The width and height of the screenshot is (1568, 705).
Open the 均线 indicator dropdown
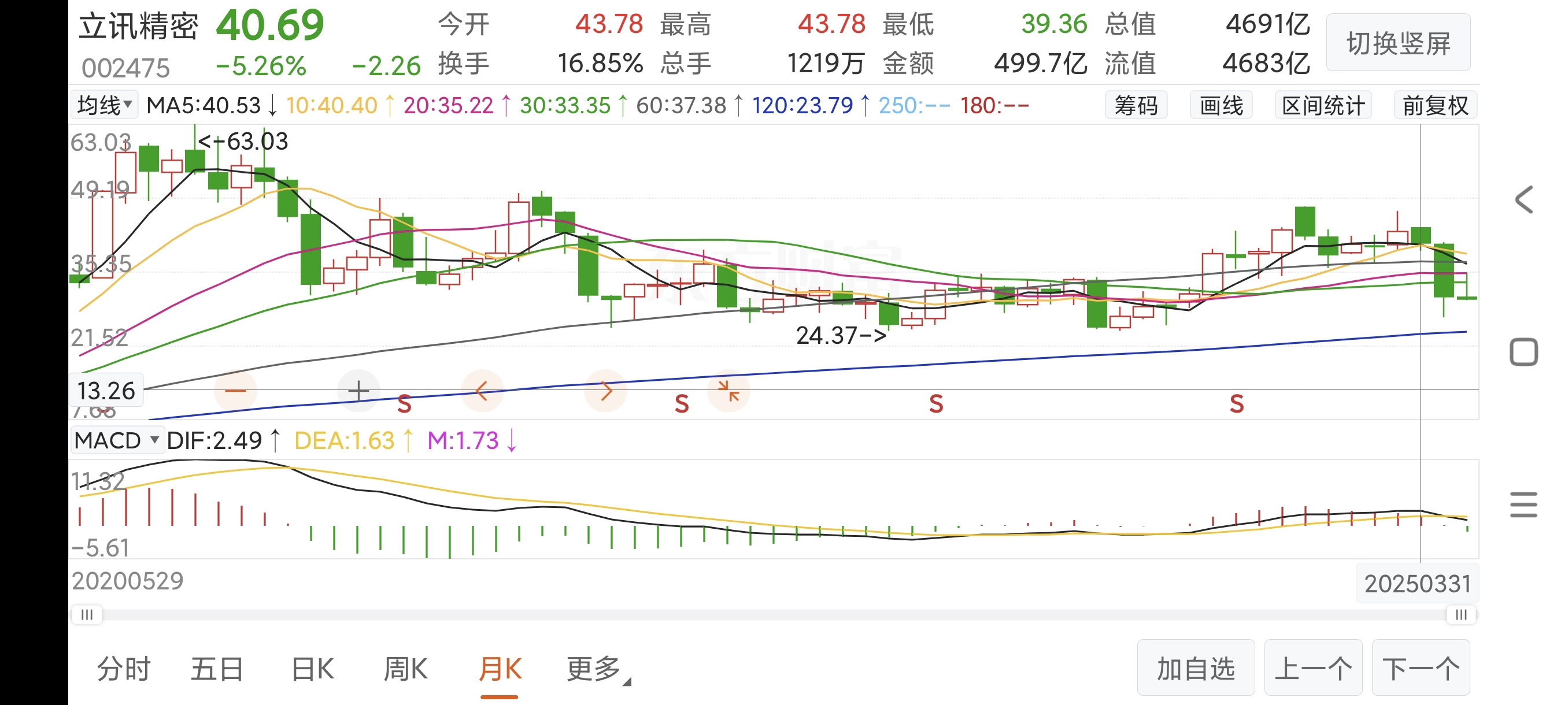click(104, 106)
